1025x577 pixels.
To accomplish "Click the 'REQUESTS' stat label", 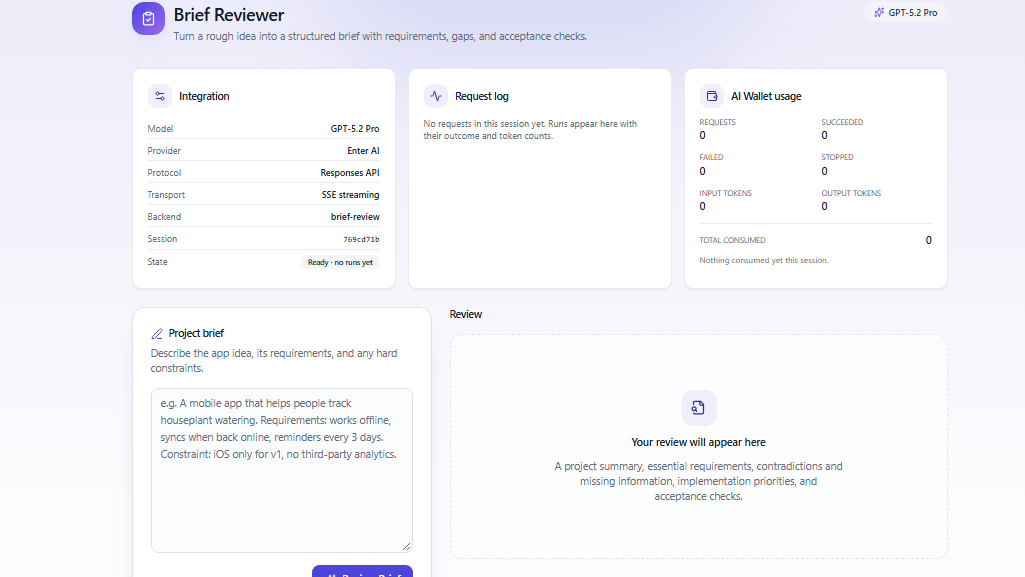I will click(x=717, y=122).
